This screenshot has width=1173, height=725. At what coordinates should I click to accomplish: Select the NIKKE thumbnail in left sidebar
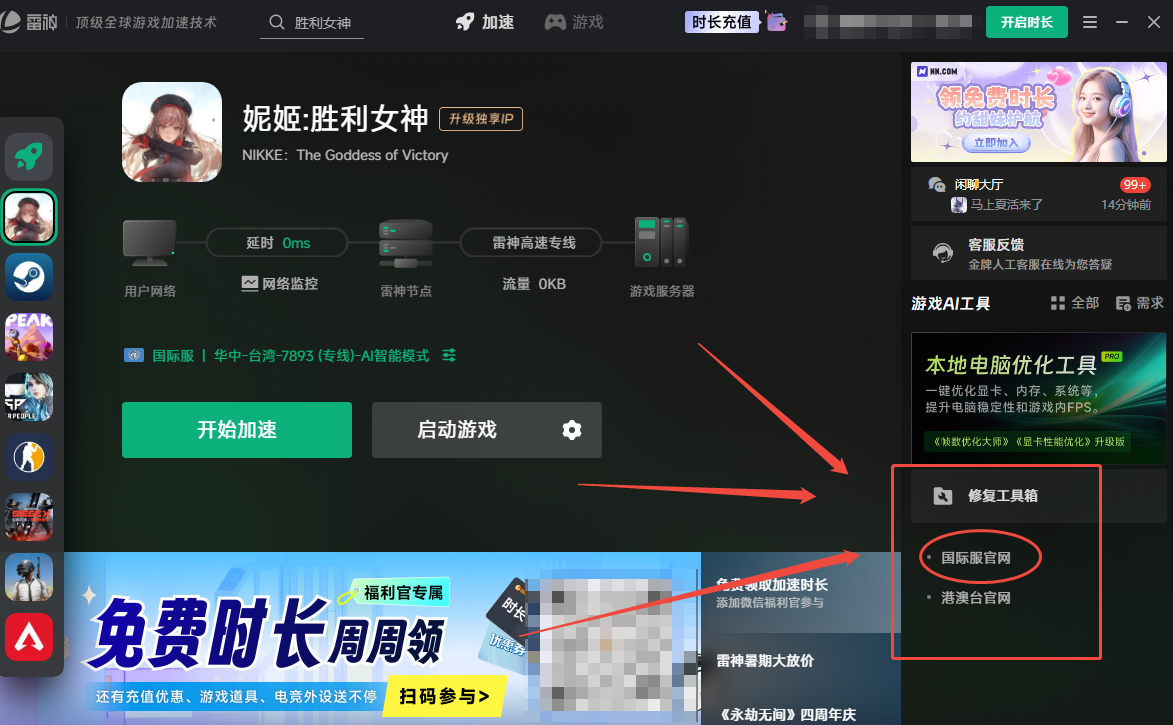[29, 217]
